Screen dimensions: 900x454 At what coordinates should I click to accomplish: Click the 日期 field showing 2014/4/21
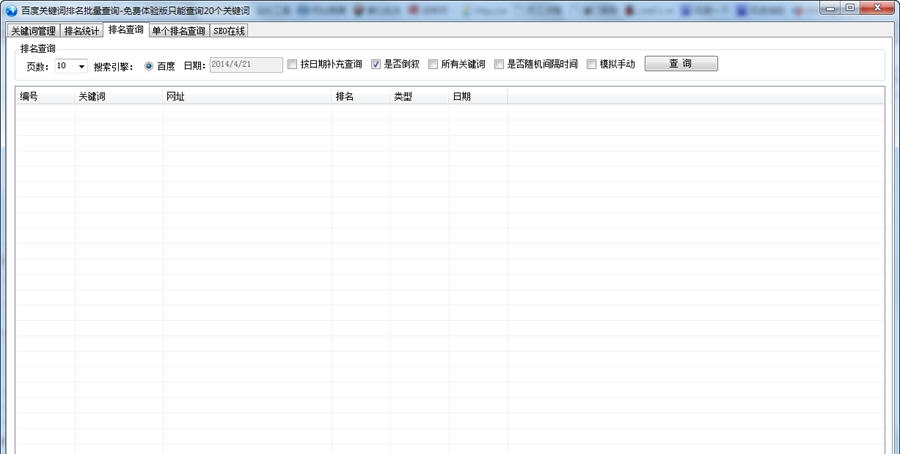[246, 65]
